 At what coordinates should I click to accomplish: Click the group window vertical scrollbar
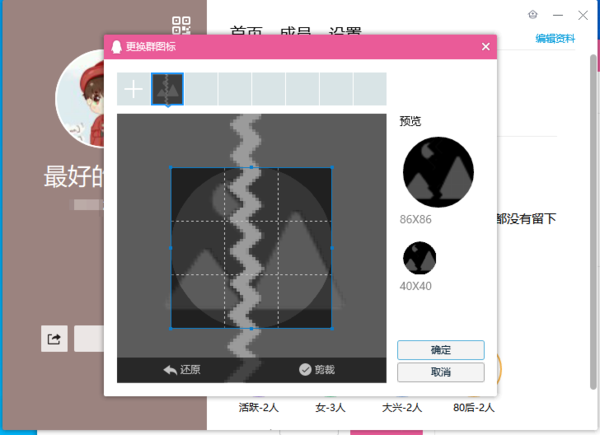tap(593, 222)
